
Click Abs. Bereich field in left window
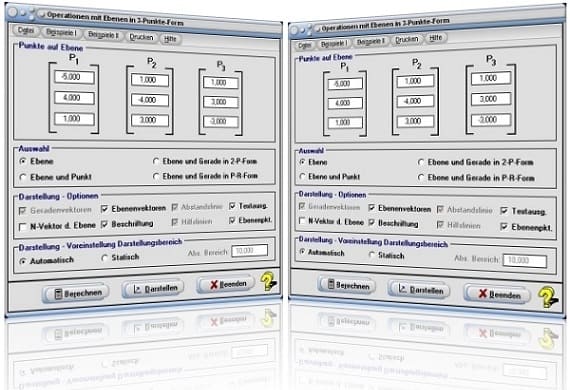click(x=250, y=250)
